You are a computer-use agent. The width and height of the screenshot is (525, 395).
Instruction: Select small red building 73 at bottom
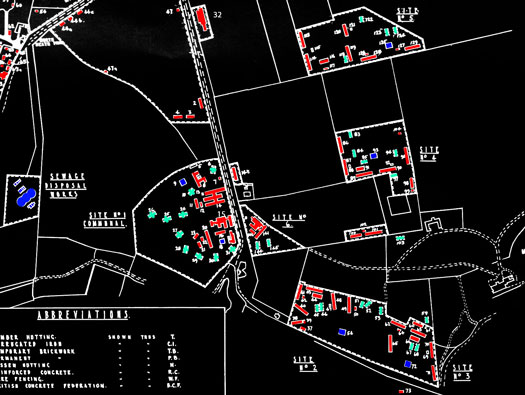coord(401,391)
